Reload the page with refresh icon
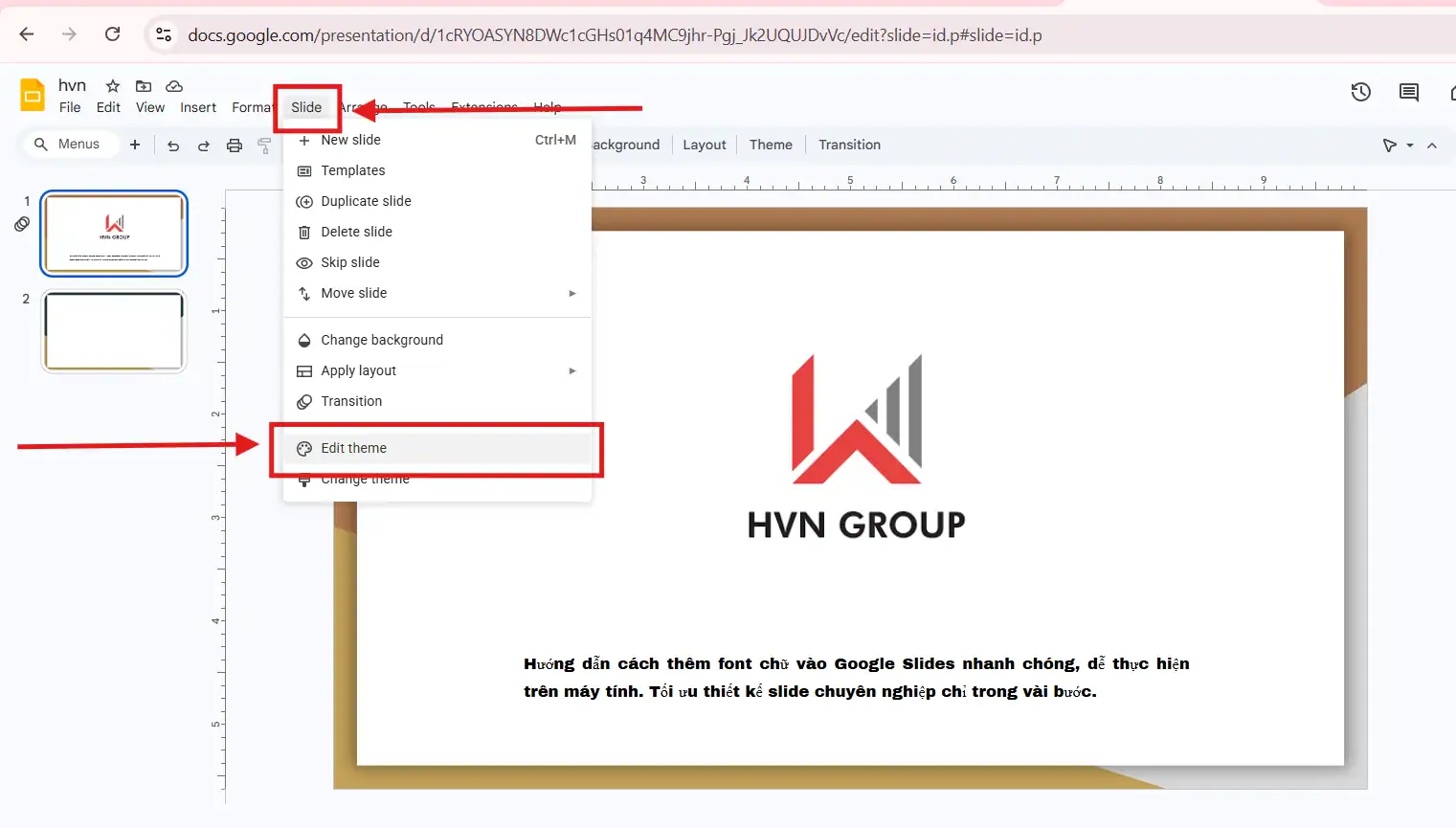The width and height of the screenshot is (1456, 828). point(112,34)
